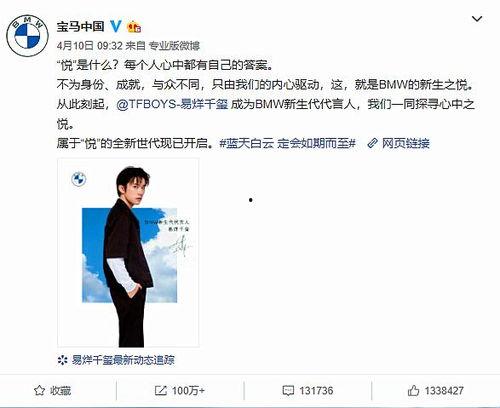Click the 收藏 label text

coord(61,391)
